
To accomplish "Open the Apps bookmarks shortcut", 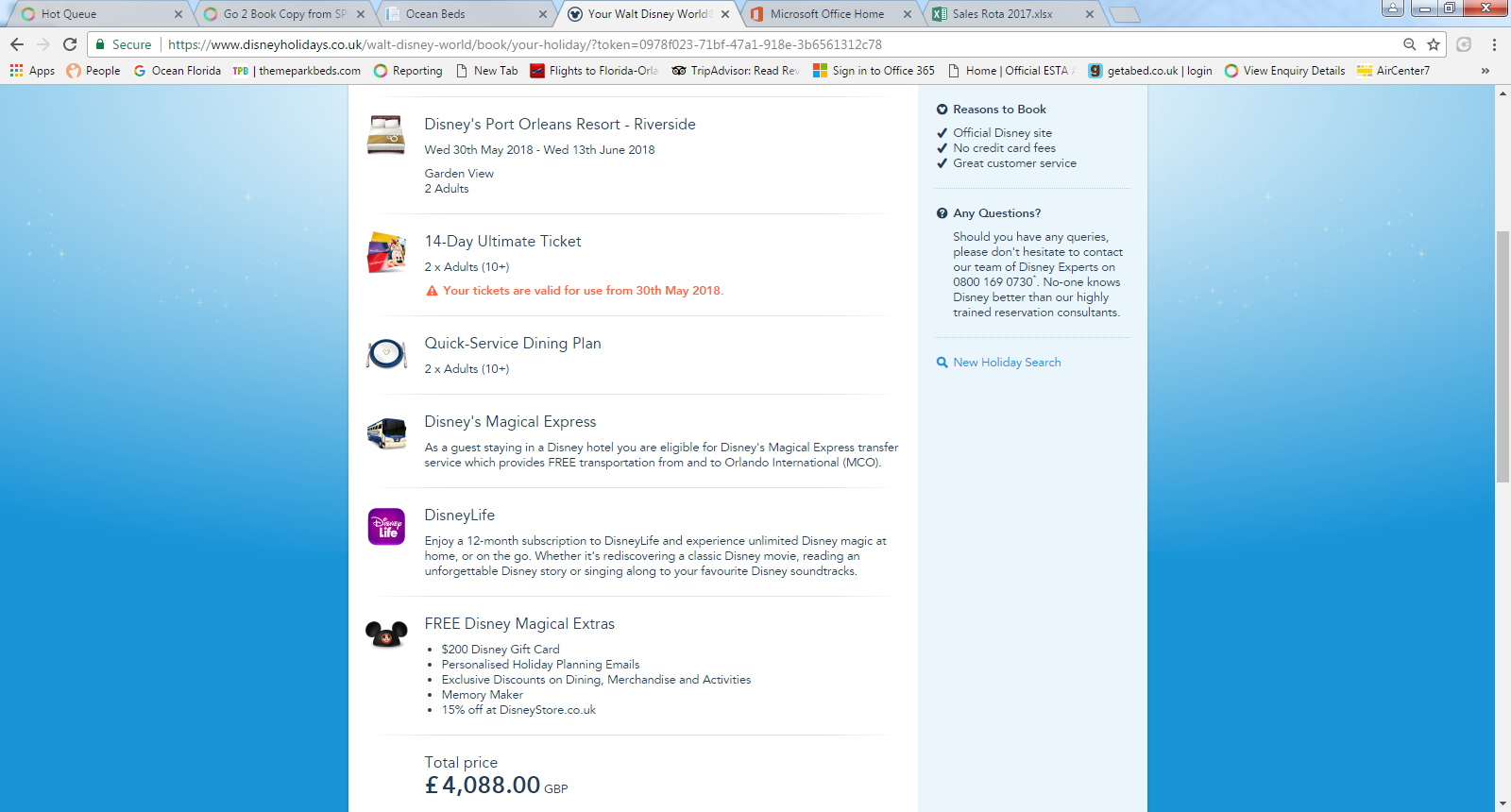I will click(x=32, y=71).
